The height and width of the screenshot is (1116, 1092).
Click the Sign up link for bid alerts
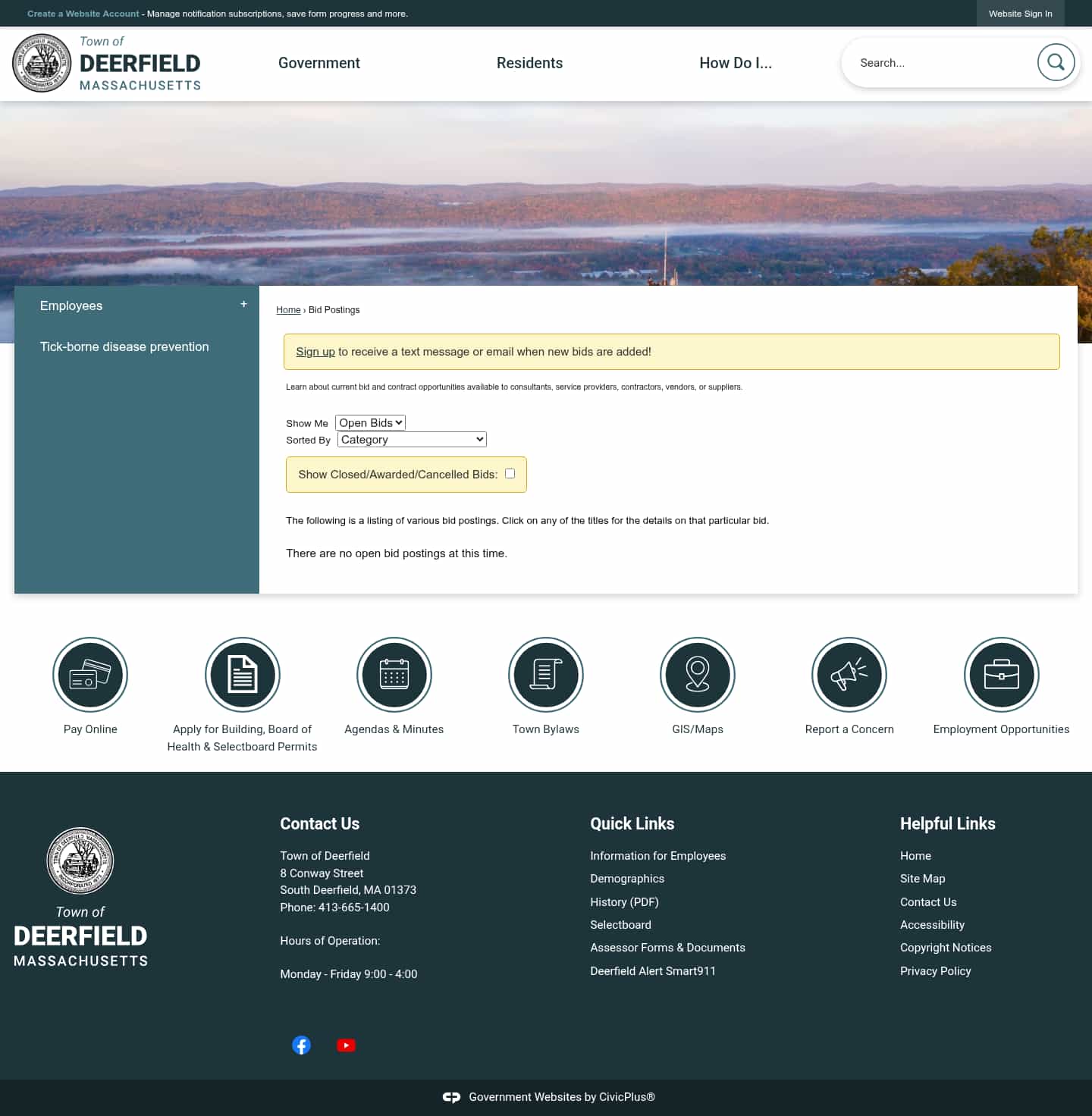coord(315,351)
